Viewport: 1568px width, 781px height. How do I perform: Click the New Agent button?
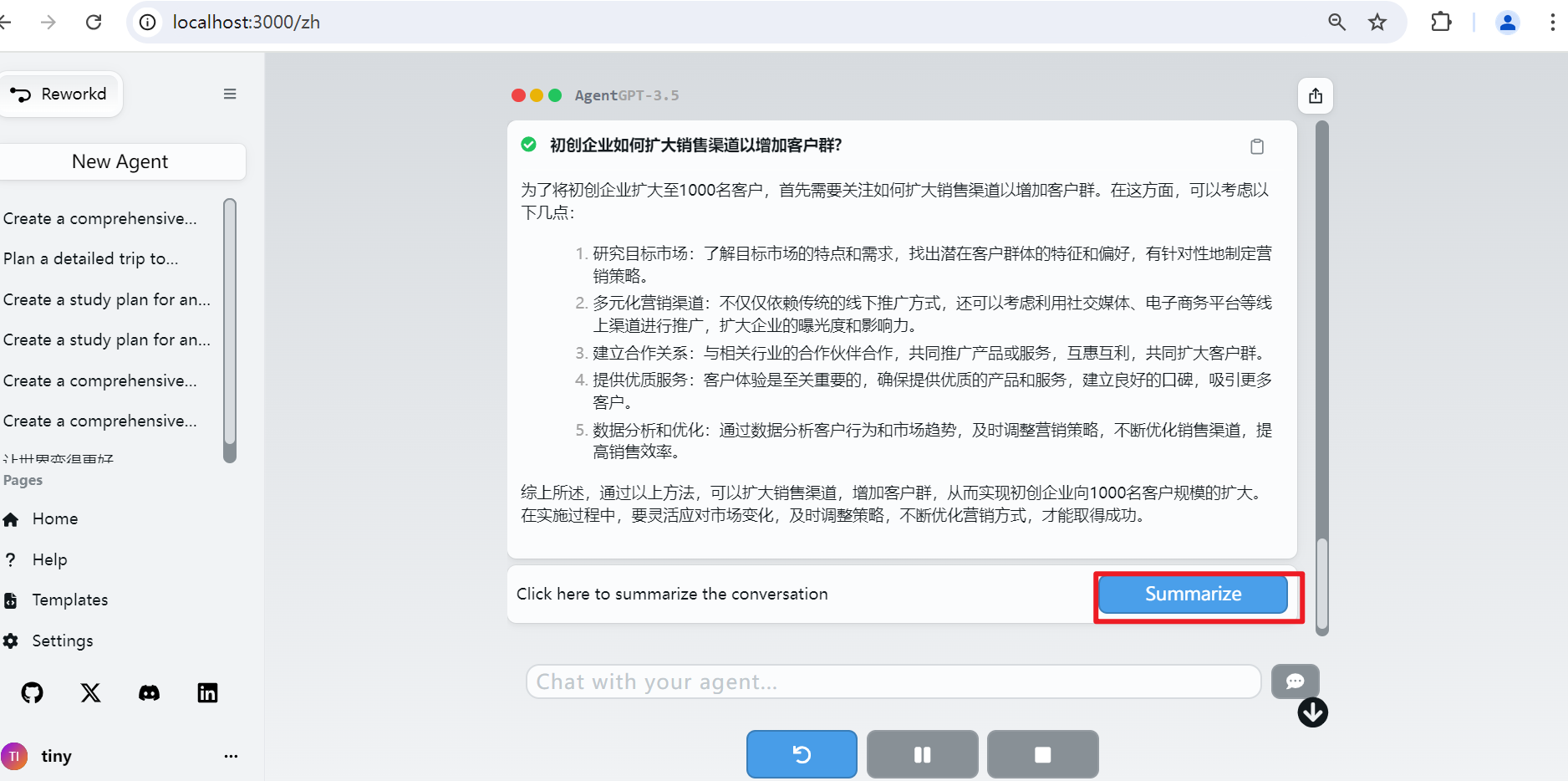point(120,161)
